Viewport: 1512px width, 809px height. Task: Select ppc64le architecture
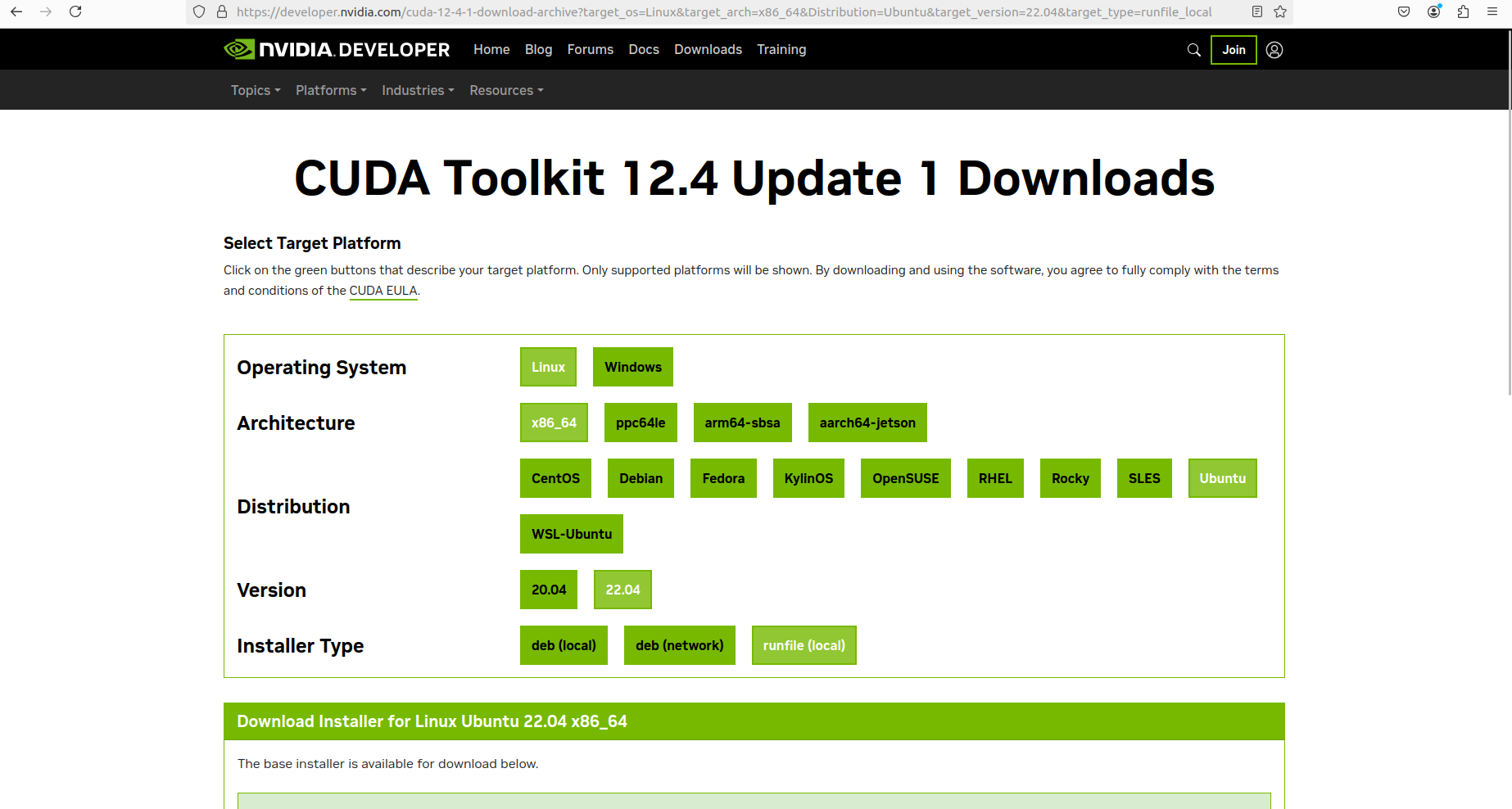click(x=641, y=423)
